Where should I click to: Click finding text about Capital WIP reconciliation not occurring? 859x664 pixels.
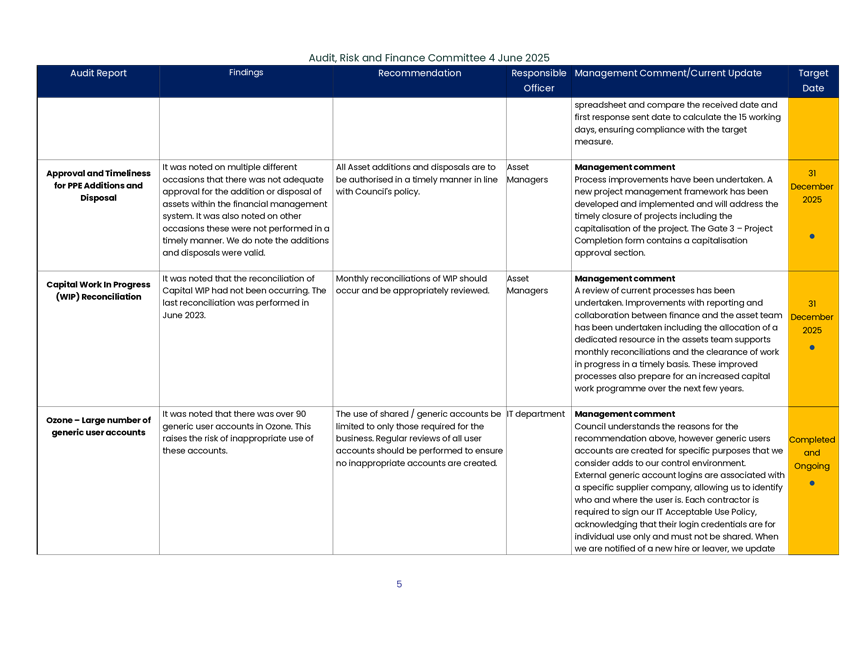(x=244, y=297)
